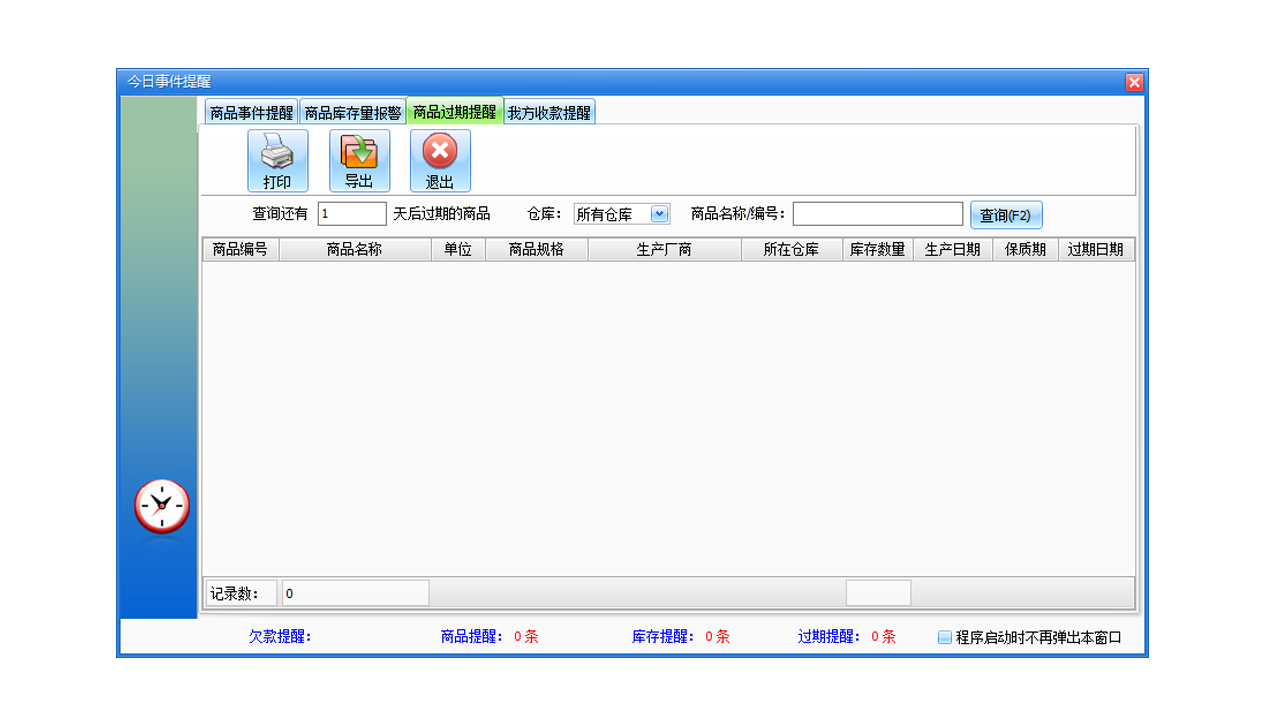Screen dimensions: 1280x720
Task: Switch to the 商品事件提醒 tab
Action: (251, 111)
